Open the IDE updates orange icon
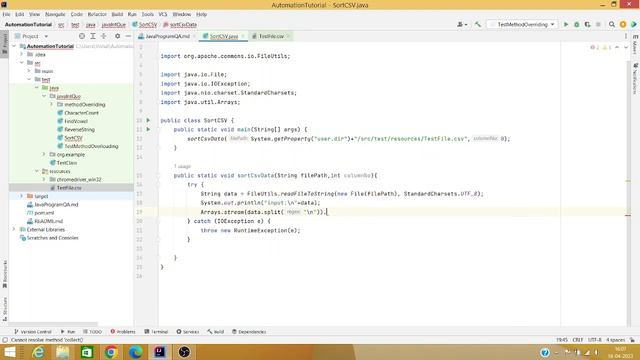 pyautogui.click(x=623, y=24)
